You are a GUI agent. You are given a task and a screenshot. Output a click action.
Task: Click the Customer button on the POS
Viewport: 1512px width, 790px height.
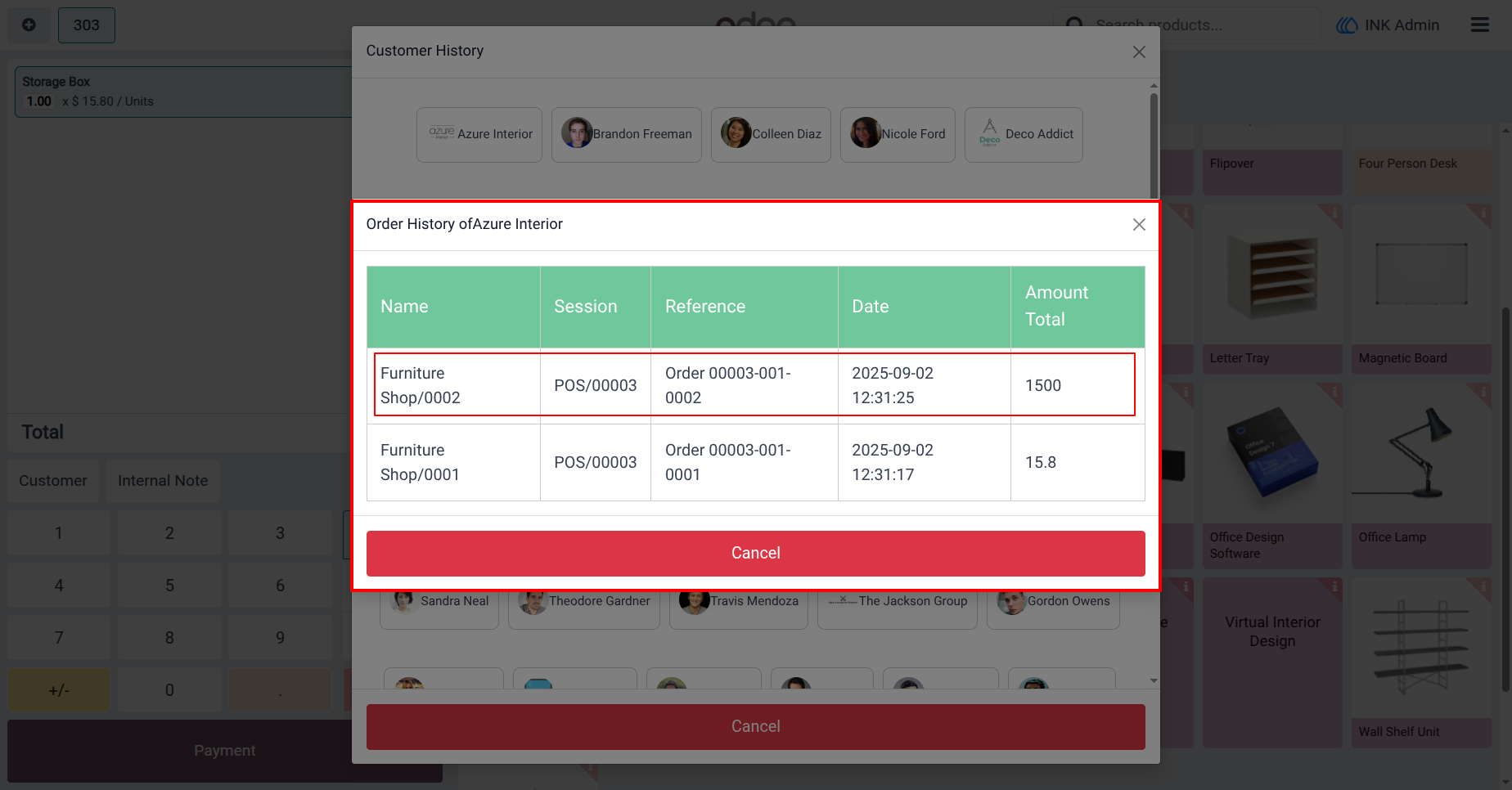53,482
